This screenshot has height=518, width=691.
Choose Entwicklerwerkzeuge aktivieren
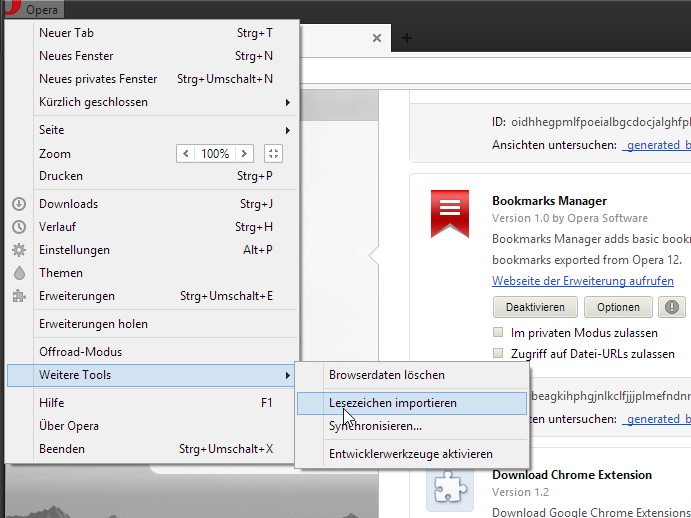(x=412, y=454)
